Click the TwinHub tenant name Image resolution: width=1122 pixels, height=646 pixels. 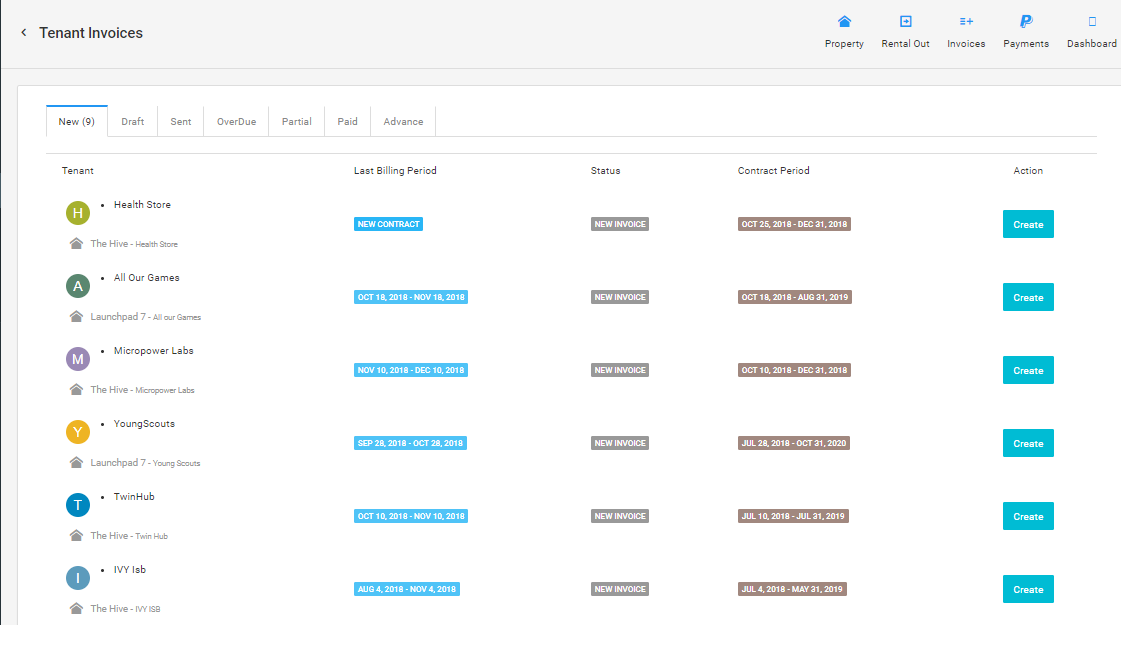click(x=134, y=497)
